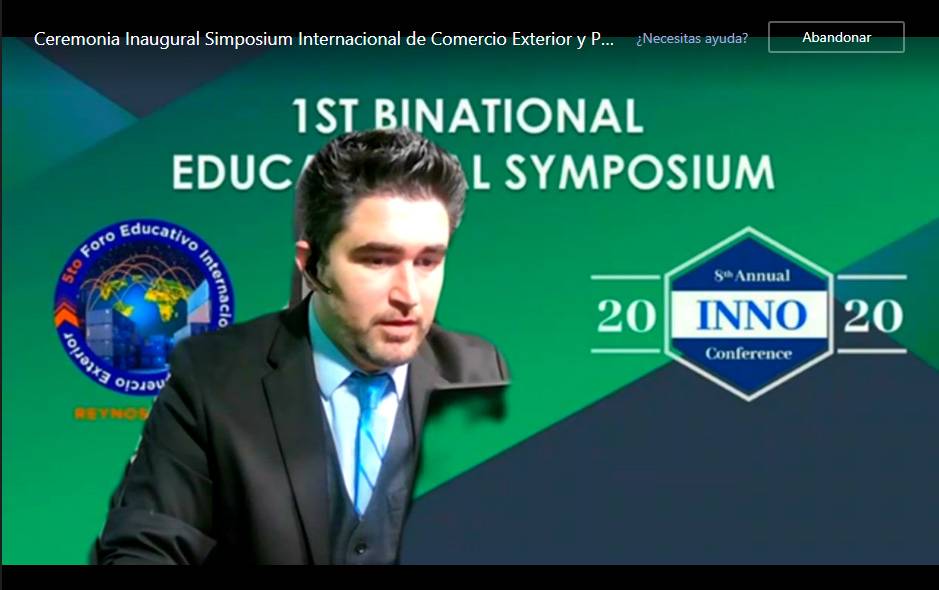Image resolution: width=939 pixels, height=590 pixels.
Task: Click the right "20" beside the INNO logo
Action: point(872,315)
